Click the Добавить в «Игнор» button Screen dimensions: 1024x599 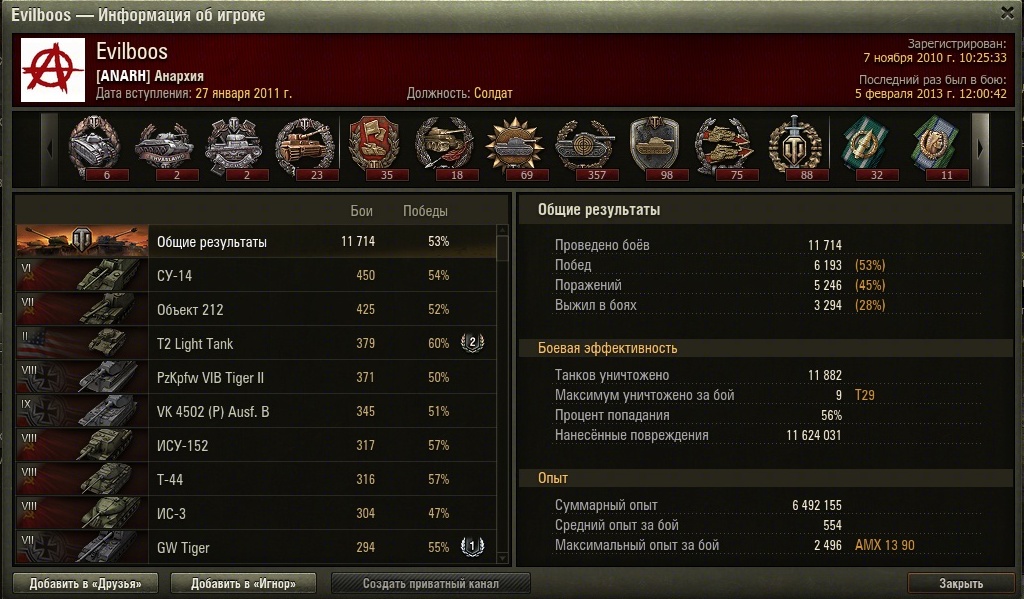pyautogui.click(x=243, y=583)
